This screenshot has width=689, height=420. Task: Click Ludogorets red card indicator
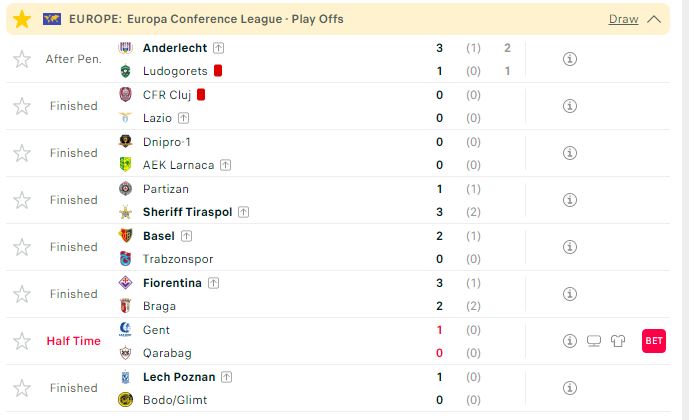pos(218,71)
